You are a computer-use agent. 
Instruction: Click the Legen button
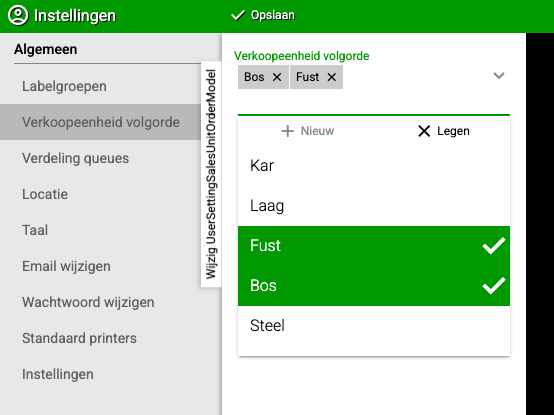444,131
